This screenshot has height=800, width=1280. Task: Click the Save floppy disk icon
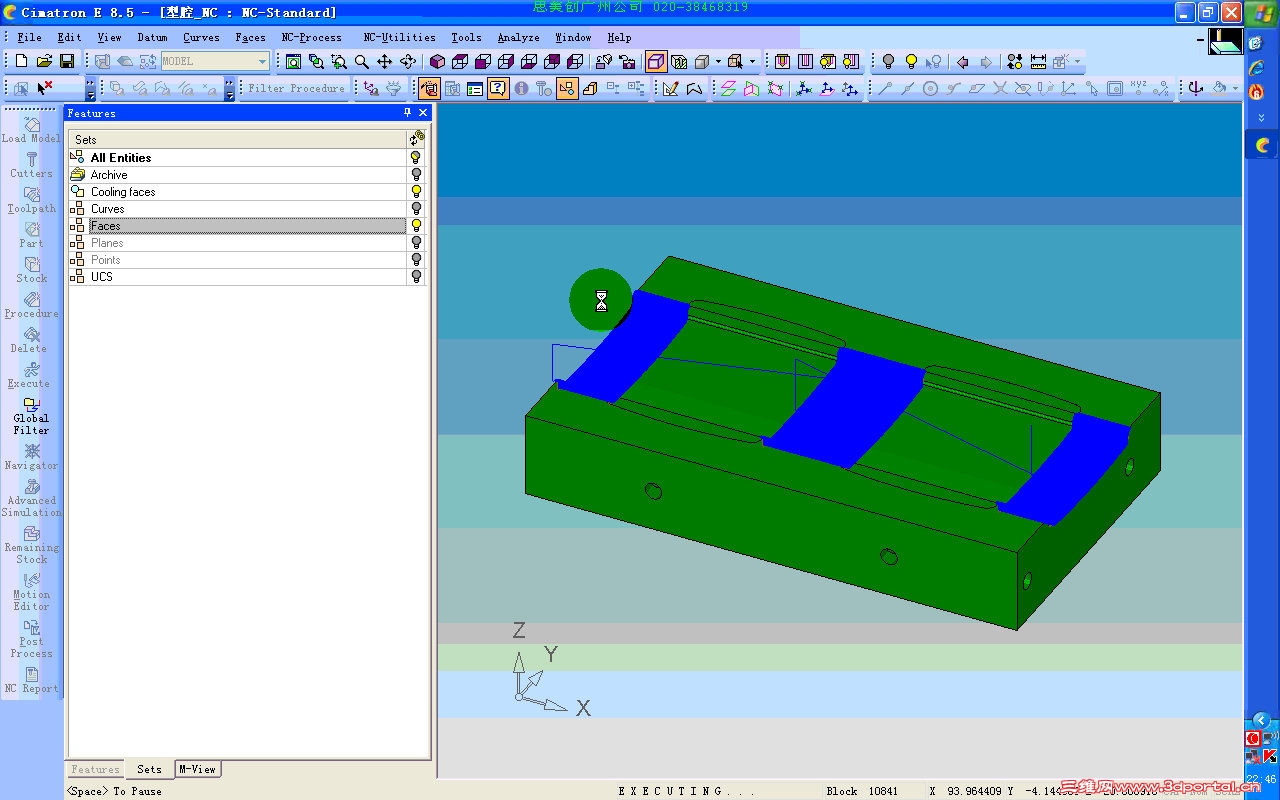pos(67,61)
